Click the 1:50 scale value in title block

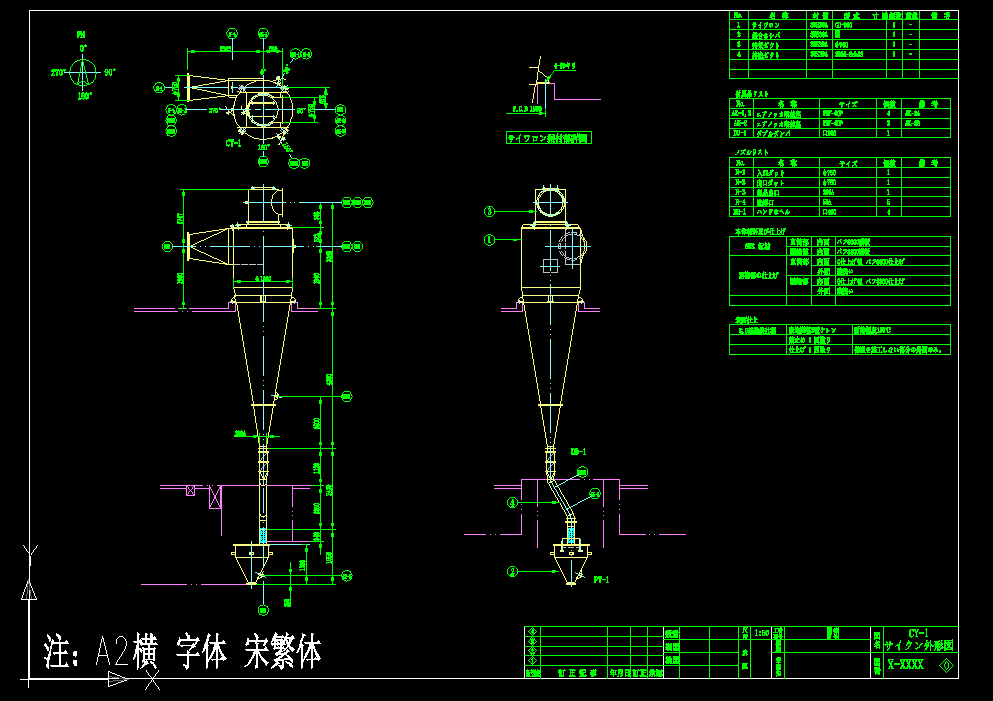coord(762,633)
